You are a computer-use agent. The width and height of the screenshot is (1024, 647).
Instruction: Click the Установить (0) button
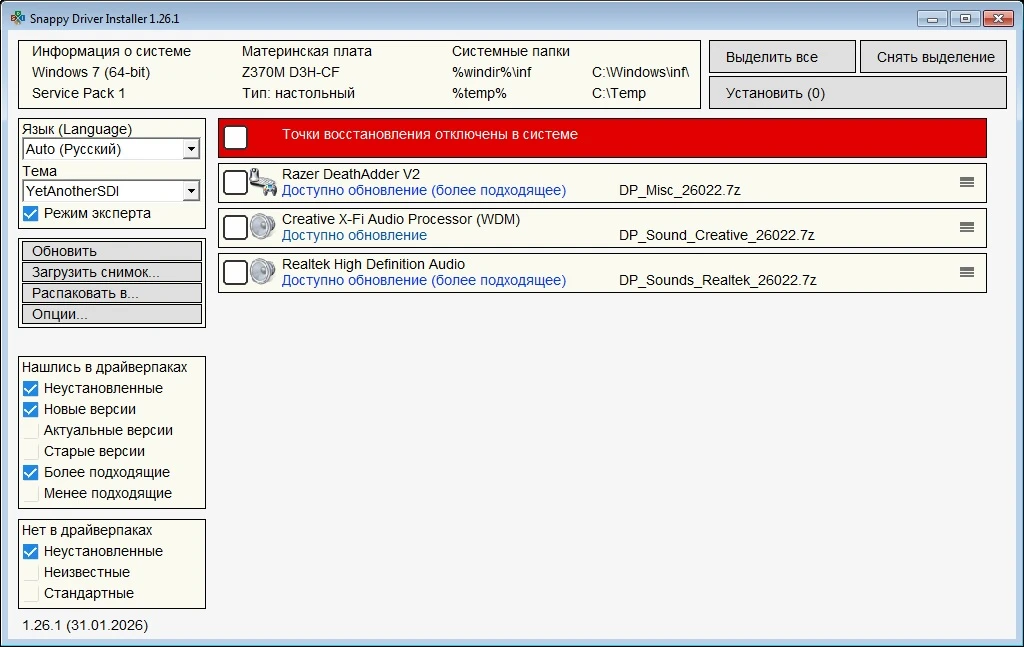click(x=857, y=93)
